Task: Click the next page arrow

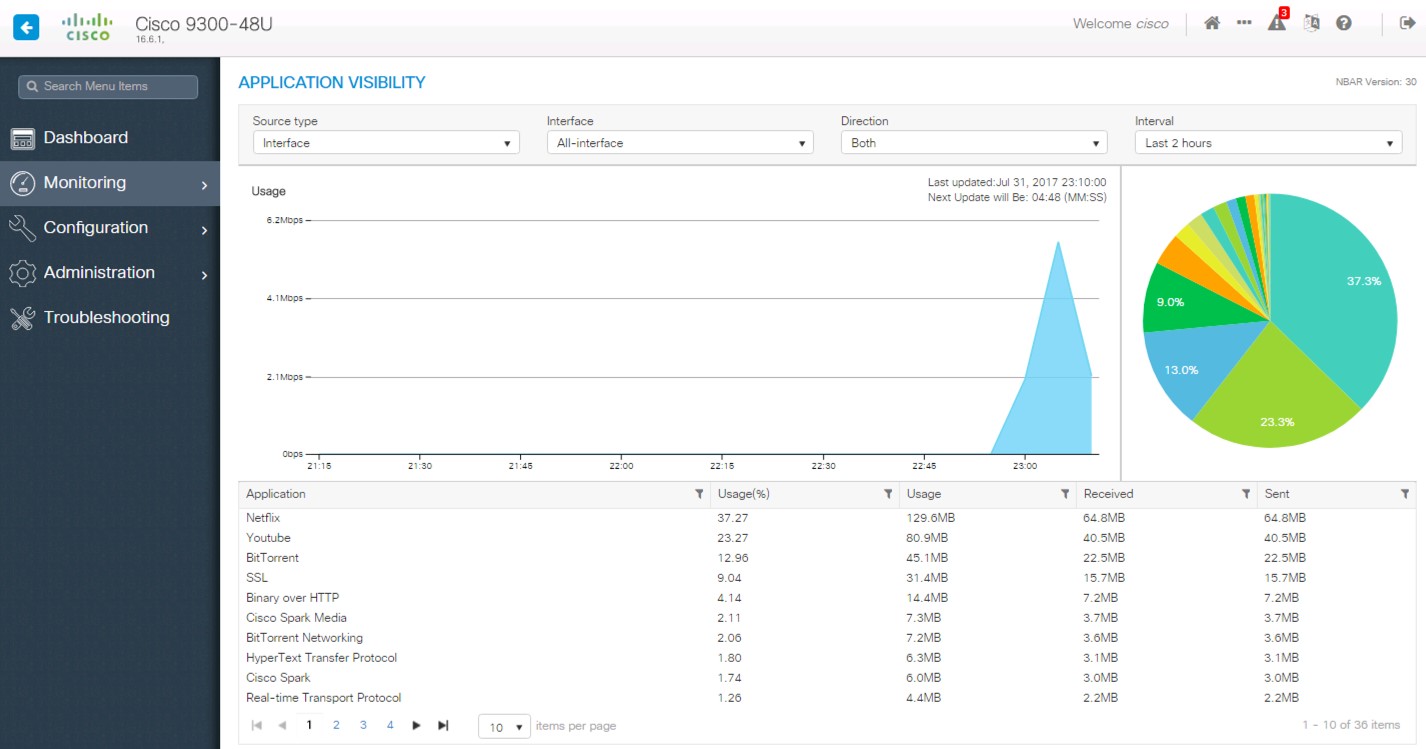Action: [x=417, y=725]
